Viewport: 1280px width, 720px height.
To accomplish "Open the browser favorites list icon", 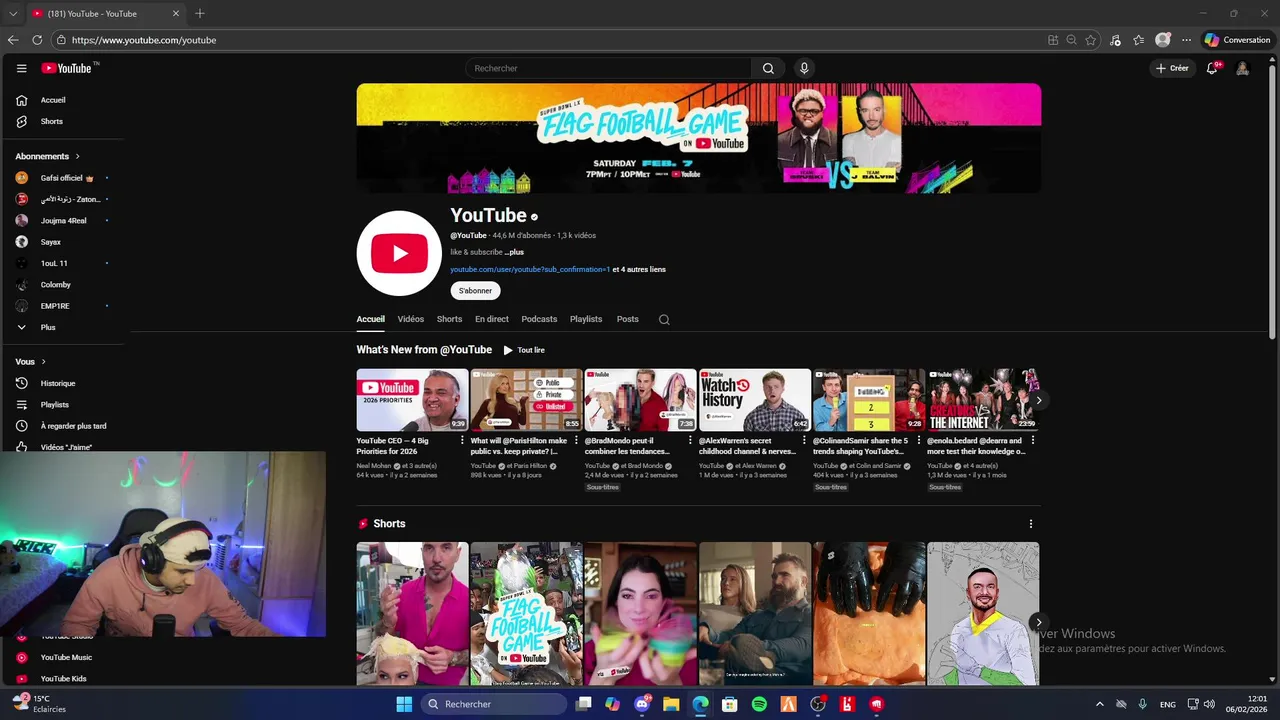I will click(x=1139, y=40).
